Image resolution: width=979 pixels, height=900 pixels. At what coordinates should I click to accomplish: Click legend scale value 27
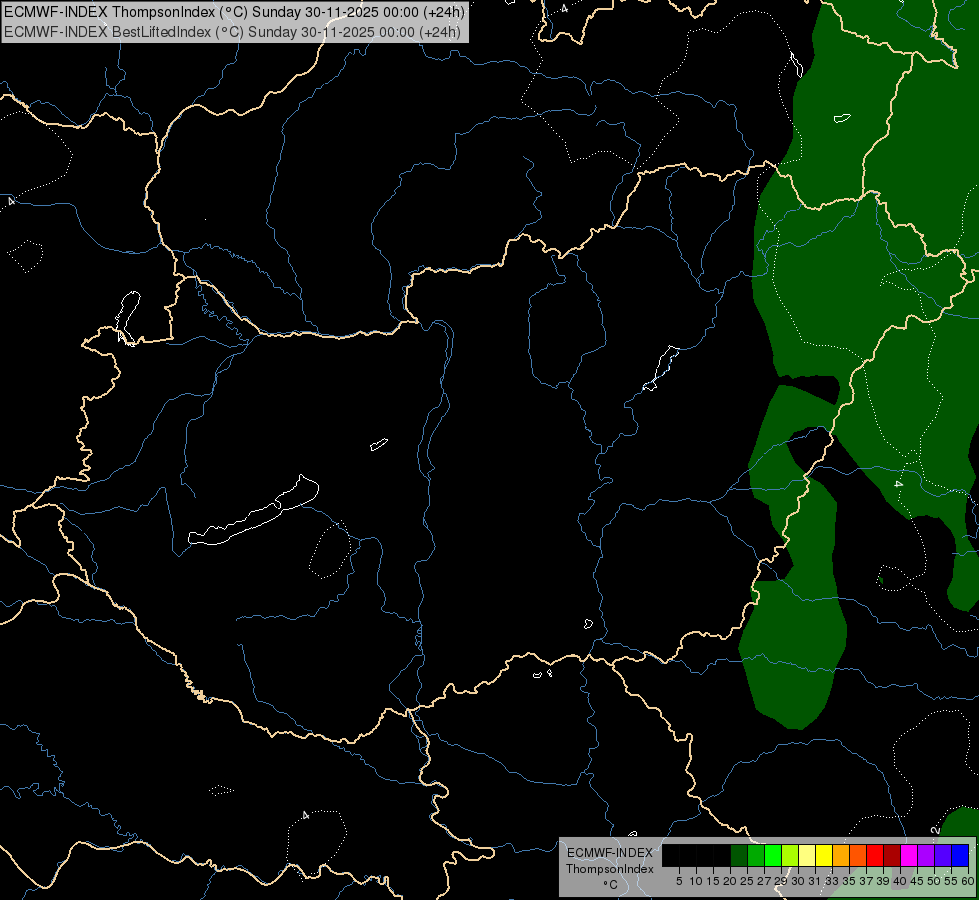pyautogui.click(x=764, y=881)
